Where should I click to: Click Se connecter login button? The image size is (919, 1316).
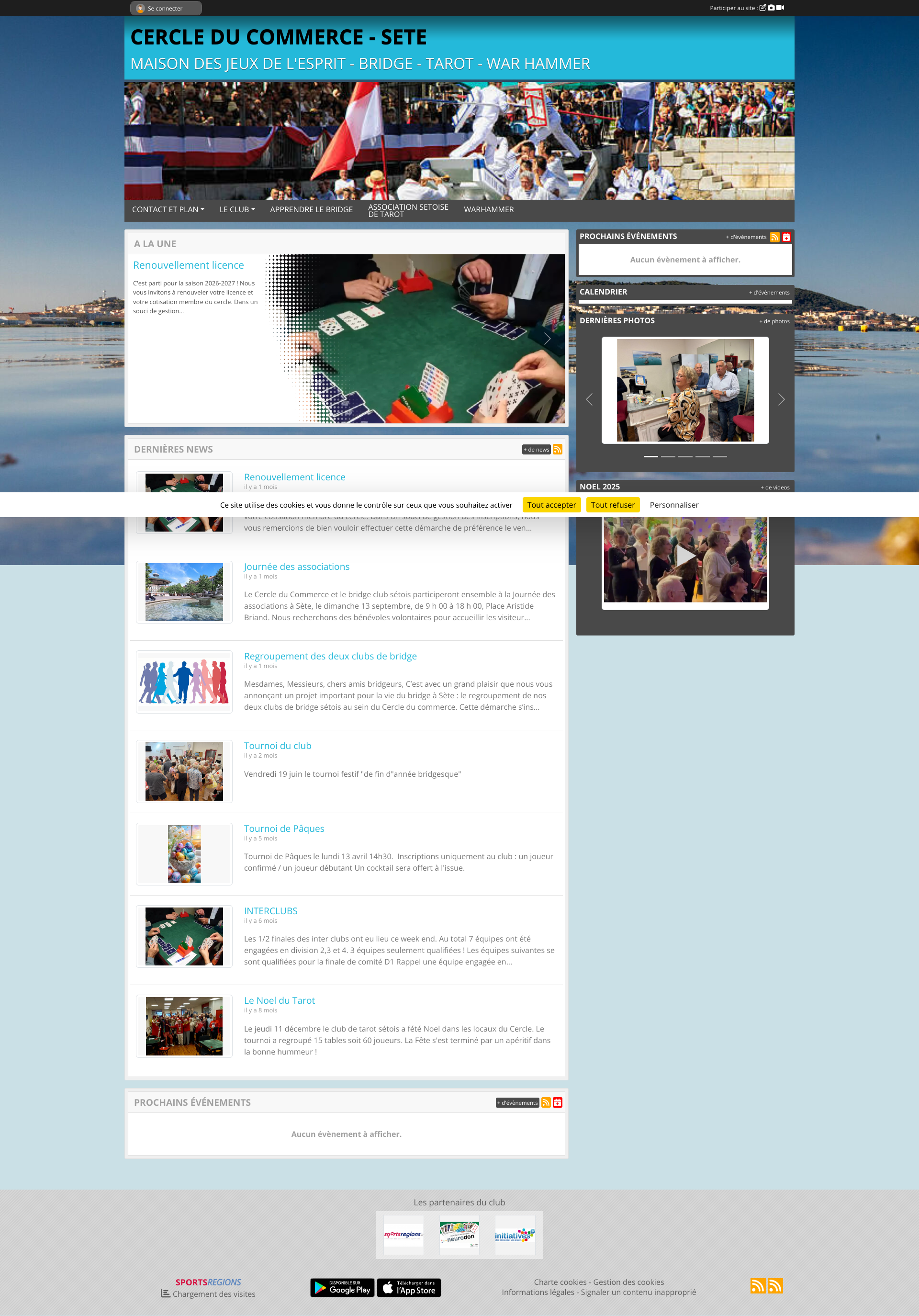pos(166,8)
